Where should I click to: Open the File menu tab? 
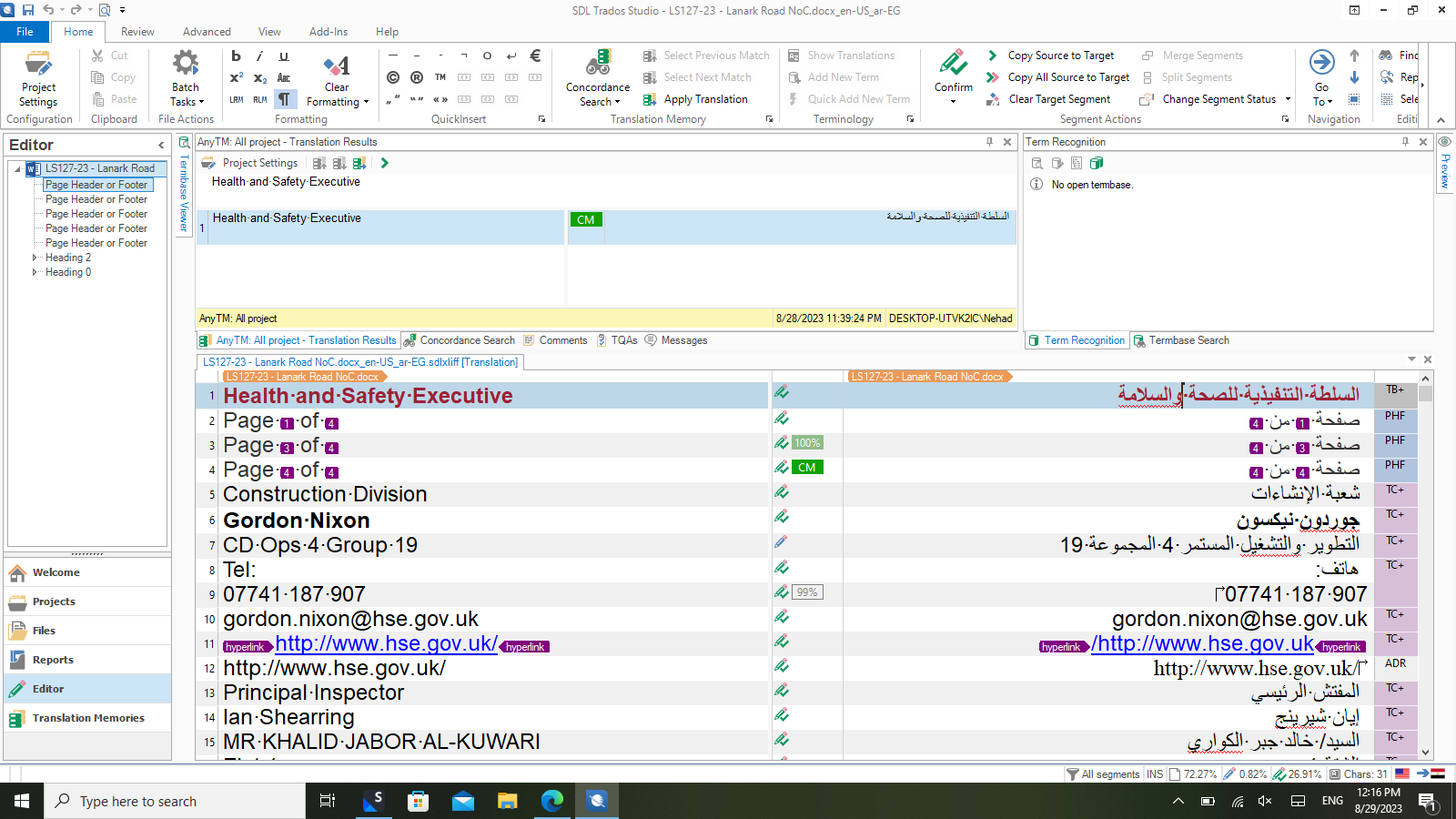click(x=25, y=31)
